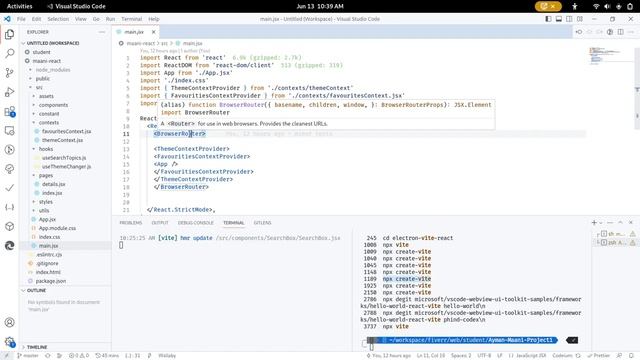
Task: Collapse Untitled (Workspace) section
Action: (52, 43)
